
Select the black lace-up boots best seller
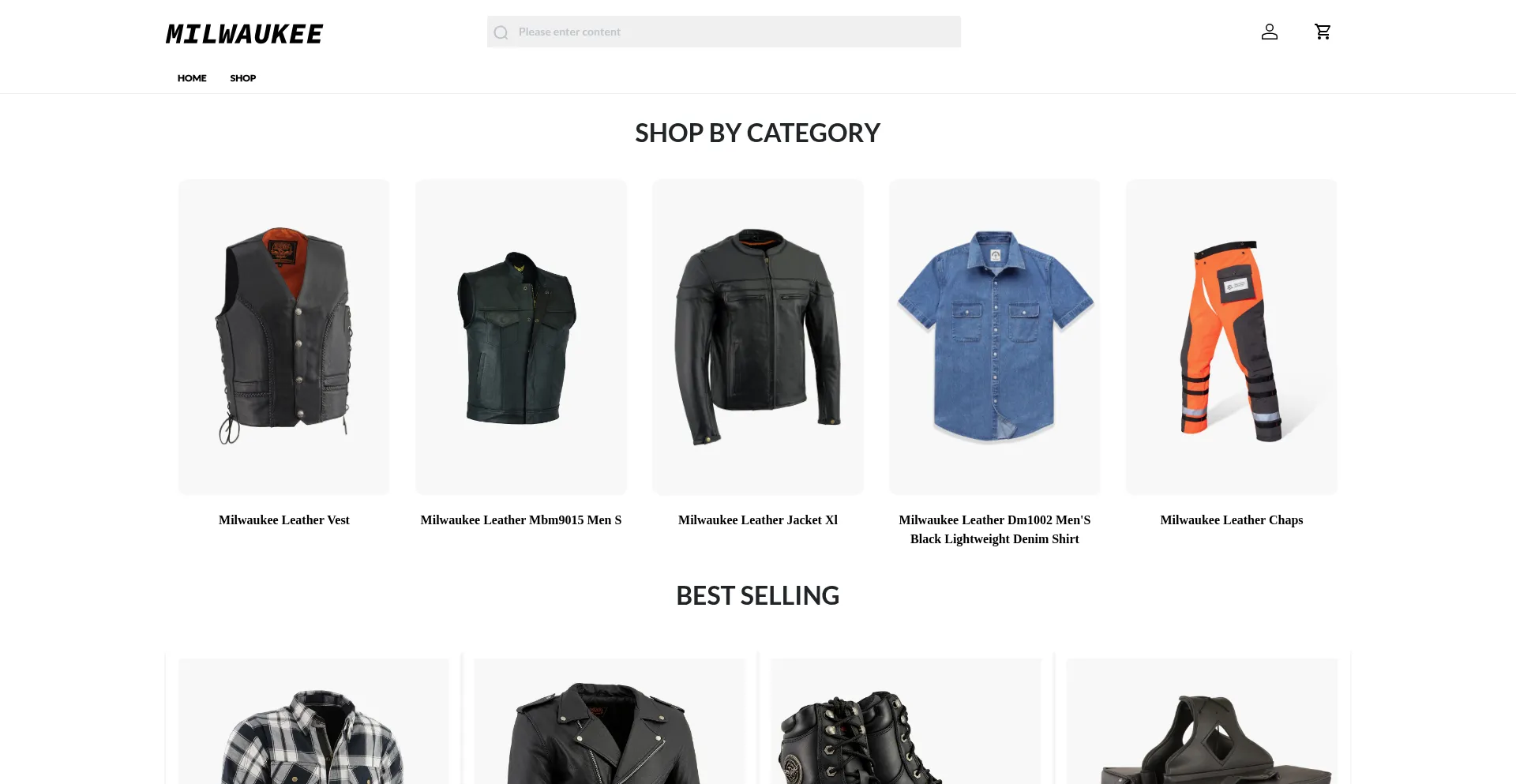tap(906, 722)
